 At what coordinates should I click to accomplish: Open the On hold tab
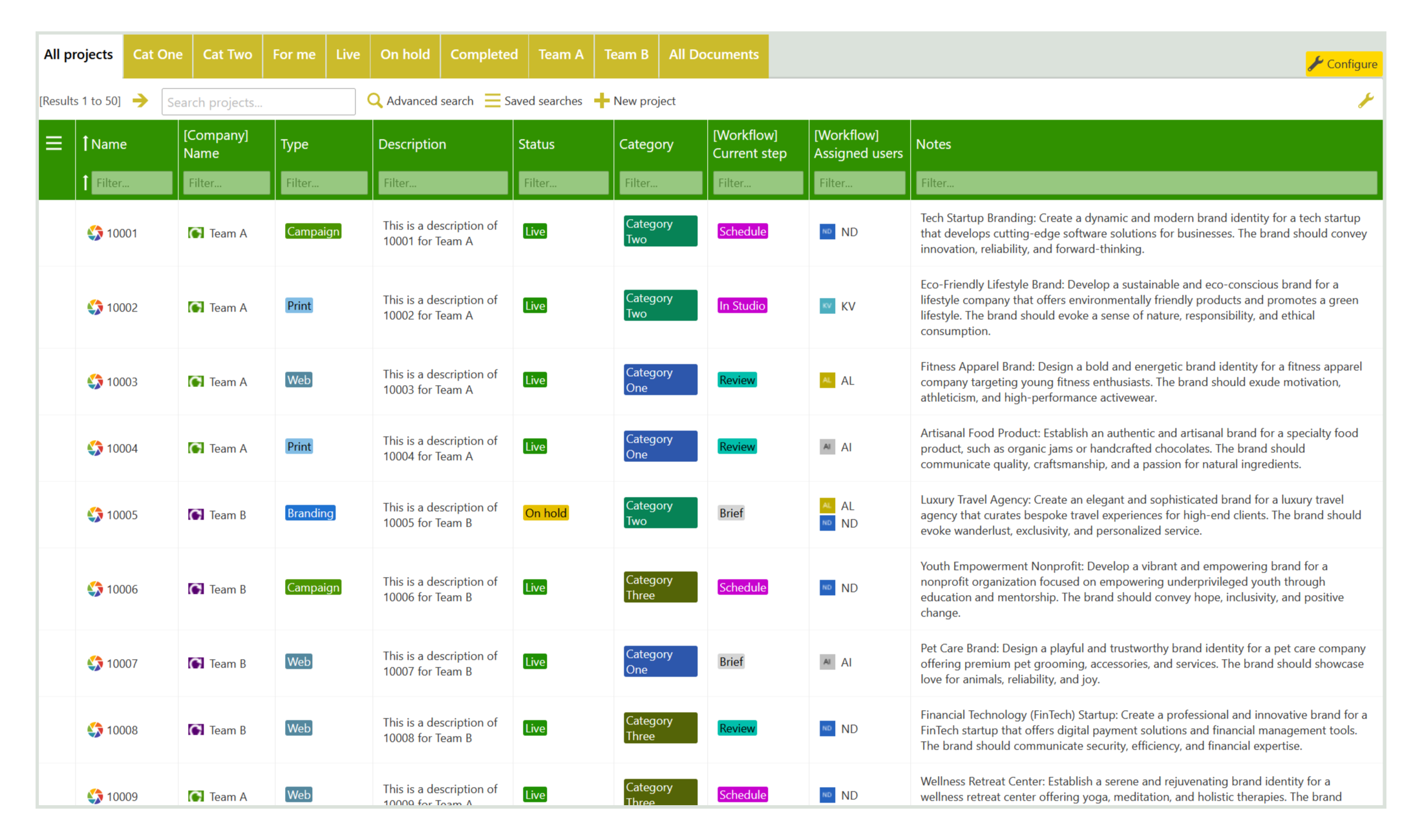tap(405, 55)
